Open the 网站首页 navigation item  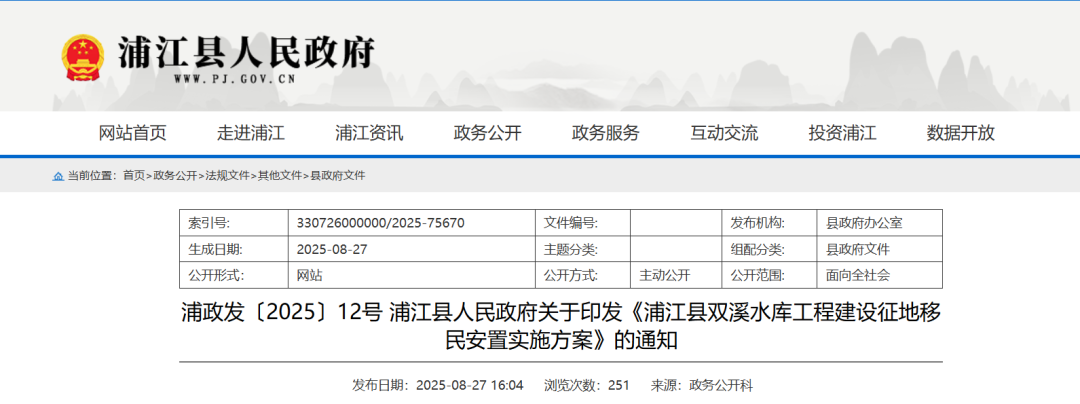click(x=133, y=133)
